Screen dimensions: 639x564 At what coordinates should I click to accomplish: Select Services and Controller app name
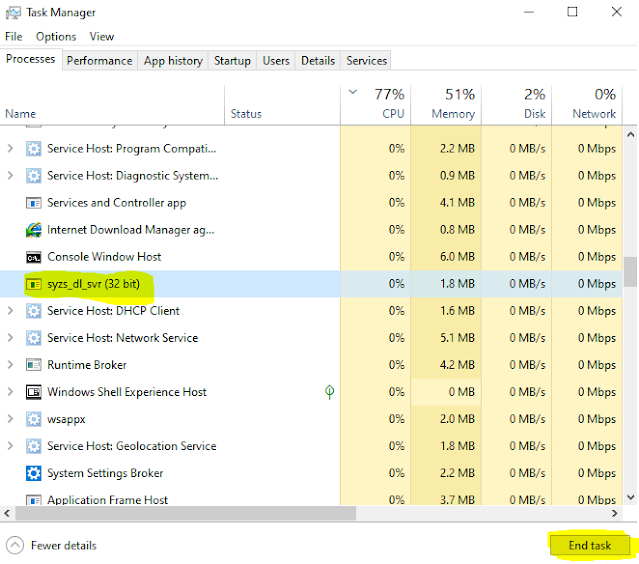coord(117,203)
